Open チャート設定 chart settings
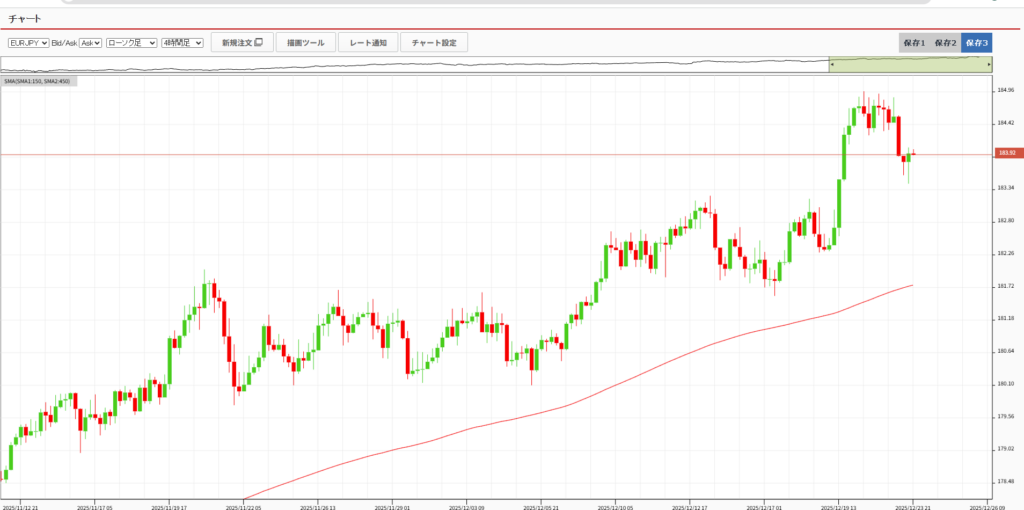The width and height of the screenshot is (1024, 510). coord(434,43)
